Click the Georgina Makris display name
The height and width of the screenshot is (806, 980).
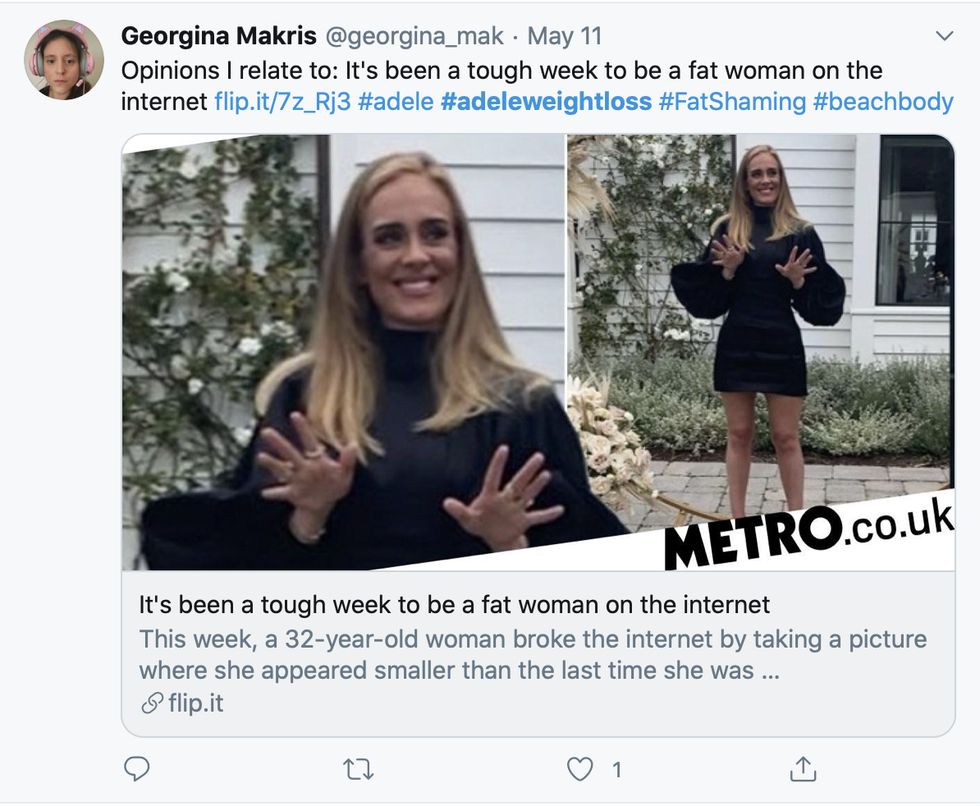point(216,37)
